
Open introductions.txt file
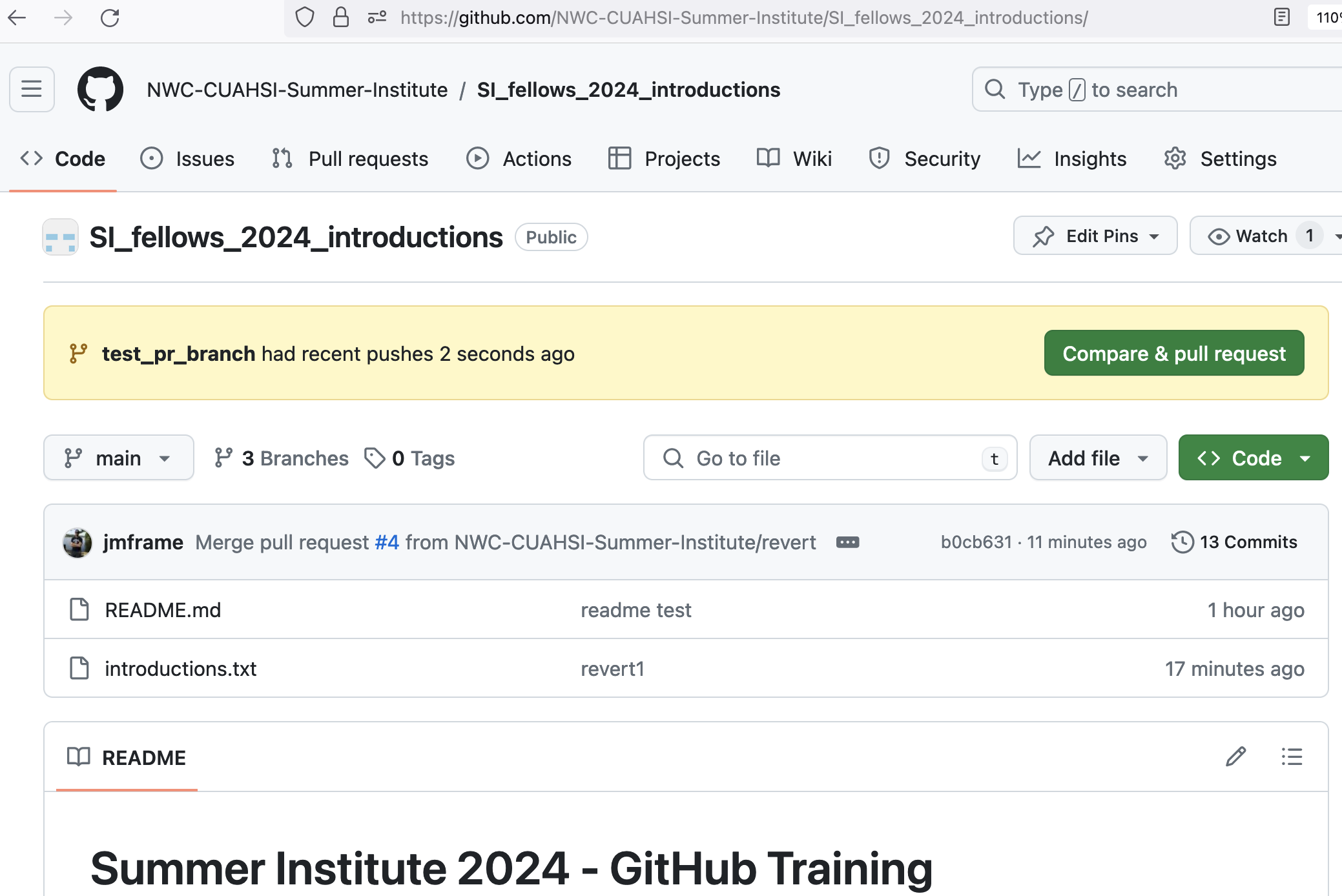pyautogui.click(x=181, y=668)
